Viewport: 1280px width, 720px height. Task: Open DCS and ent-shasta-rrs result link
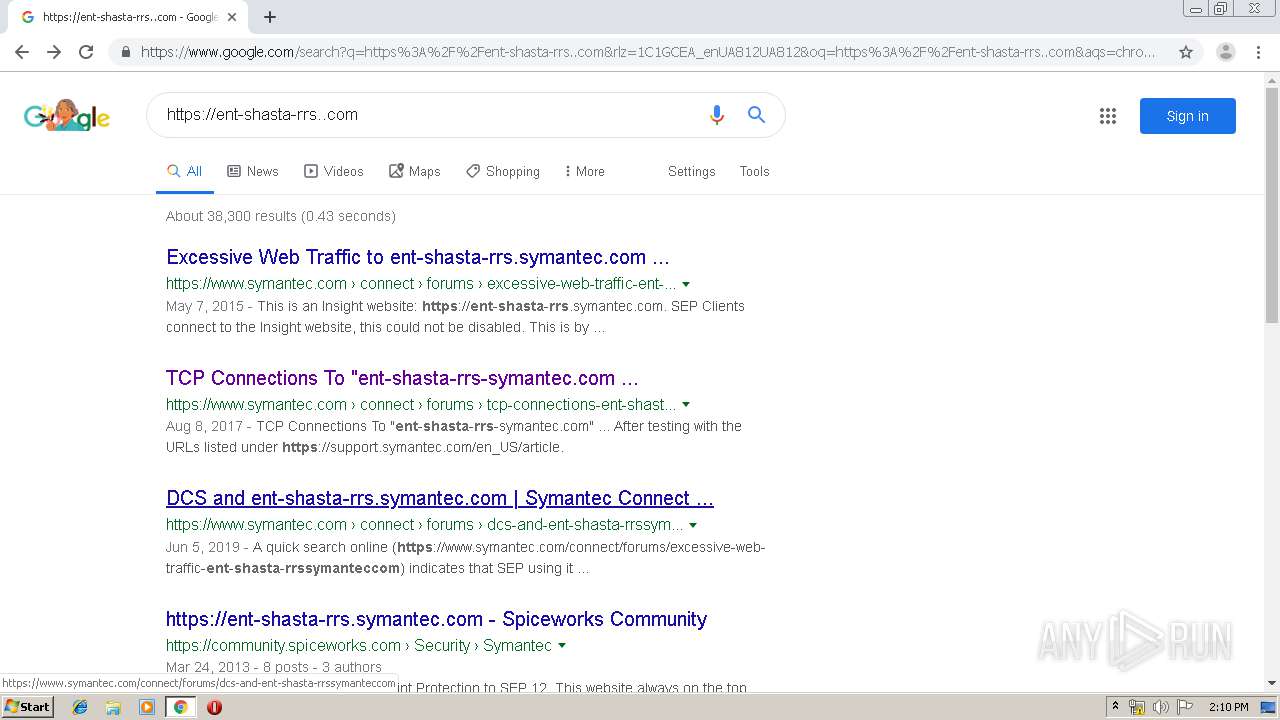coord(440,498)
